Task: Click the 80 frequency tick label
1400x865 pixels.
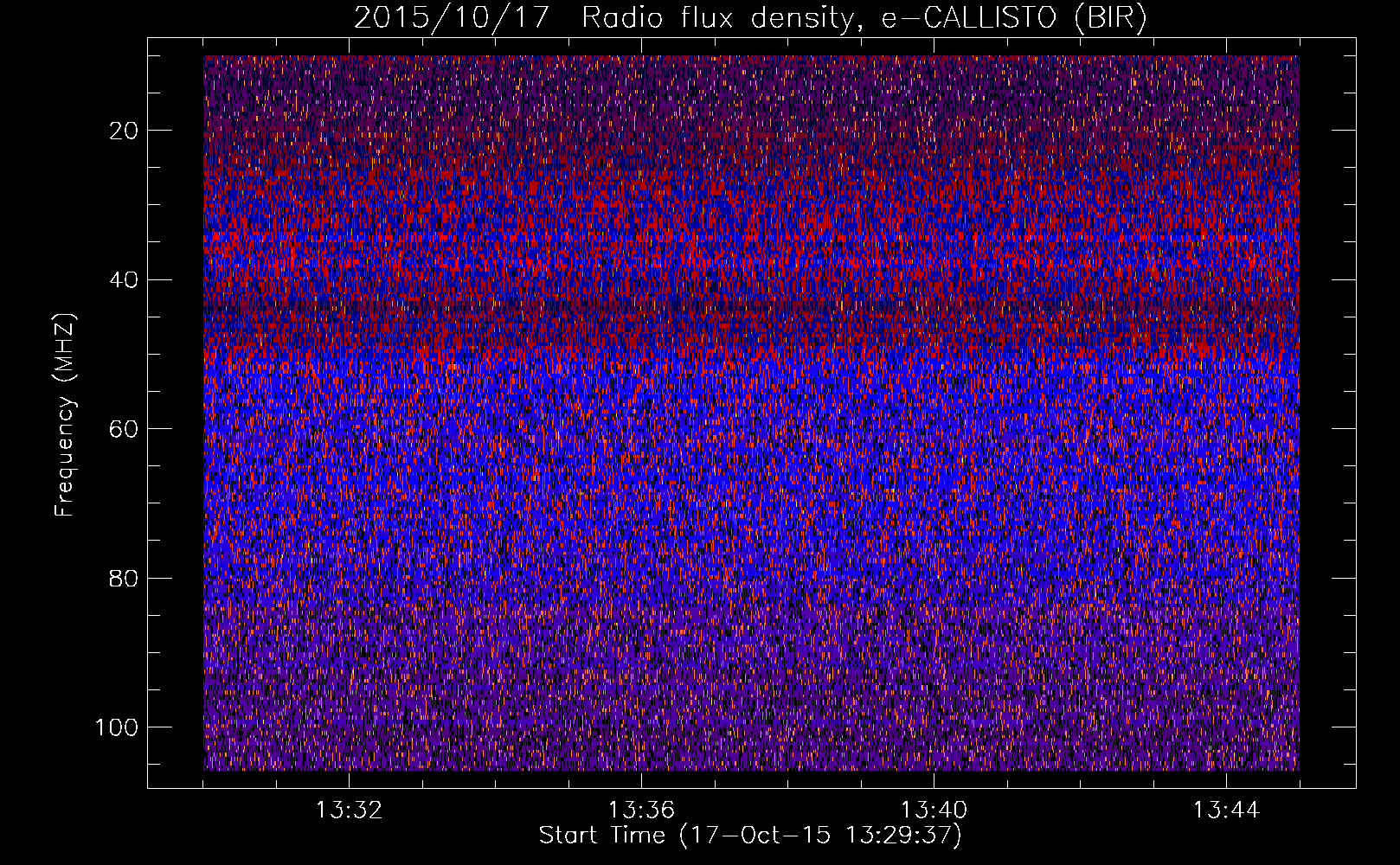Action: coord(125,578)
